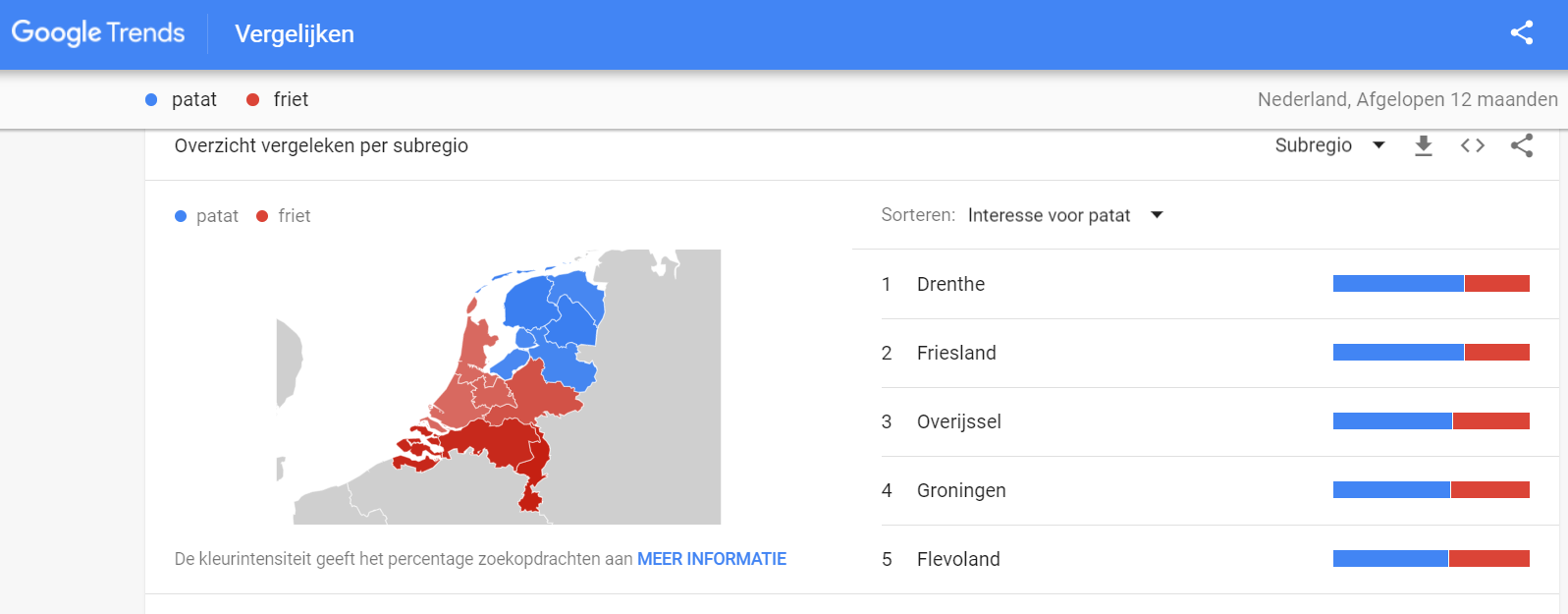
Task: Share the subregion comparison widget
Action: [x=1521, y=146]
